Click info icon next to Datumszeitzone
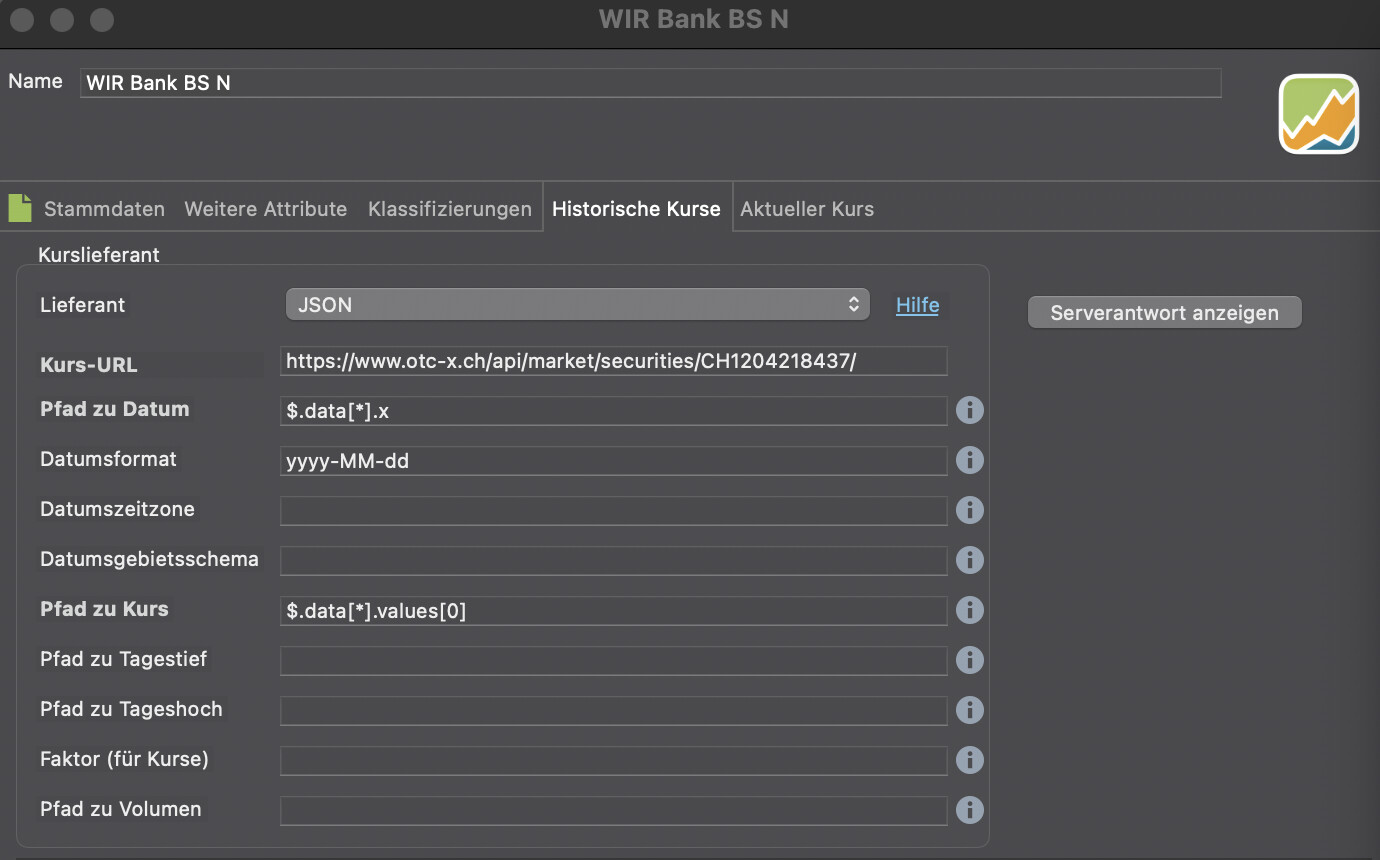 (x=969, y=510)
